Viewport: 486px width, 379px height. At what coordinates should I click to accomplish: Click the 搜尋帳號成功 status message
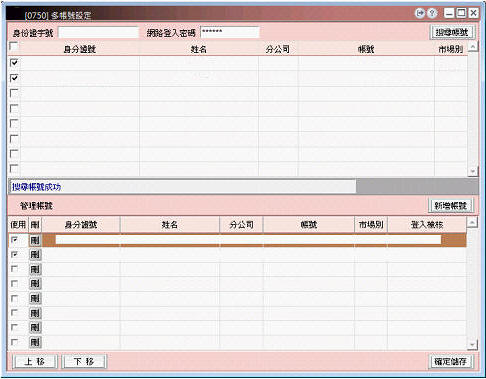tap(37, 187)
